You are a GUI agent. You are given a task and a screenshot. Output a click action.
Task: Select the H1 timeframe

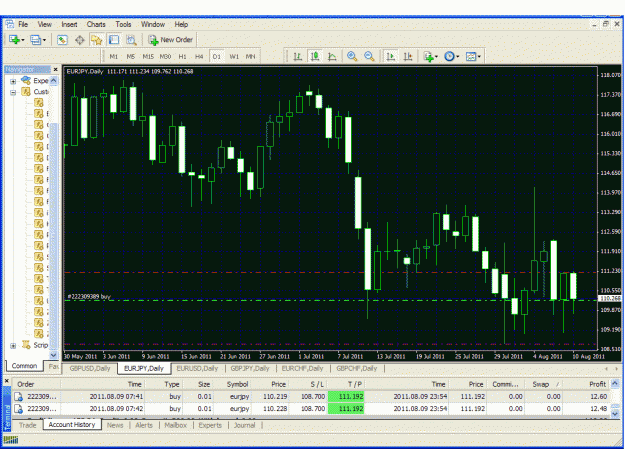click(x=183, y=57)
